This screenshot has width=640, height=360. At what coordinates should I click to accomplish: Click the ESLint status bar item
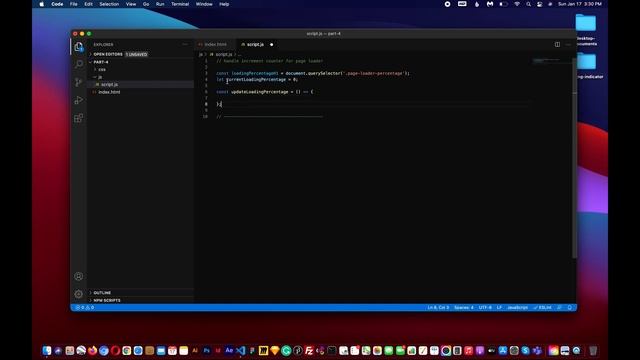point(542,307)
